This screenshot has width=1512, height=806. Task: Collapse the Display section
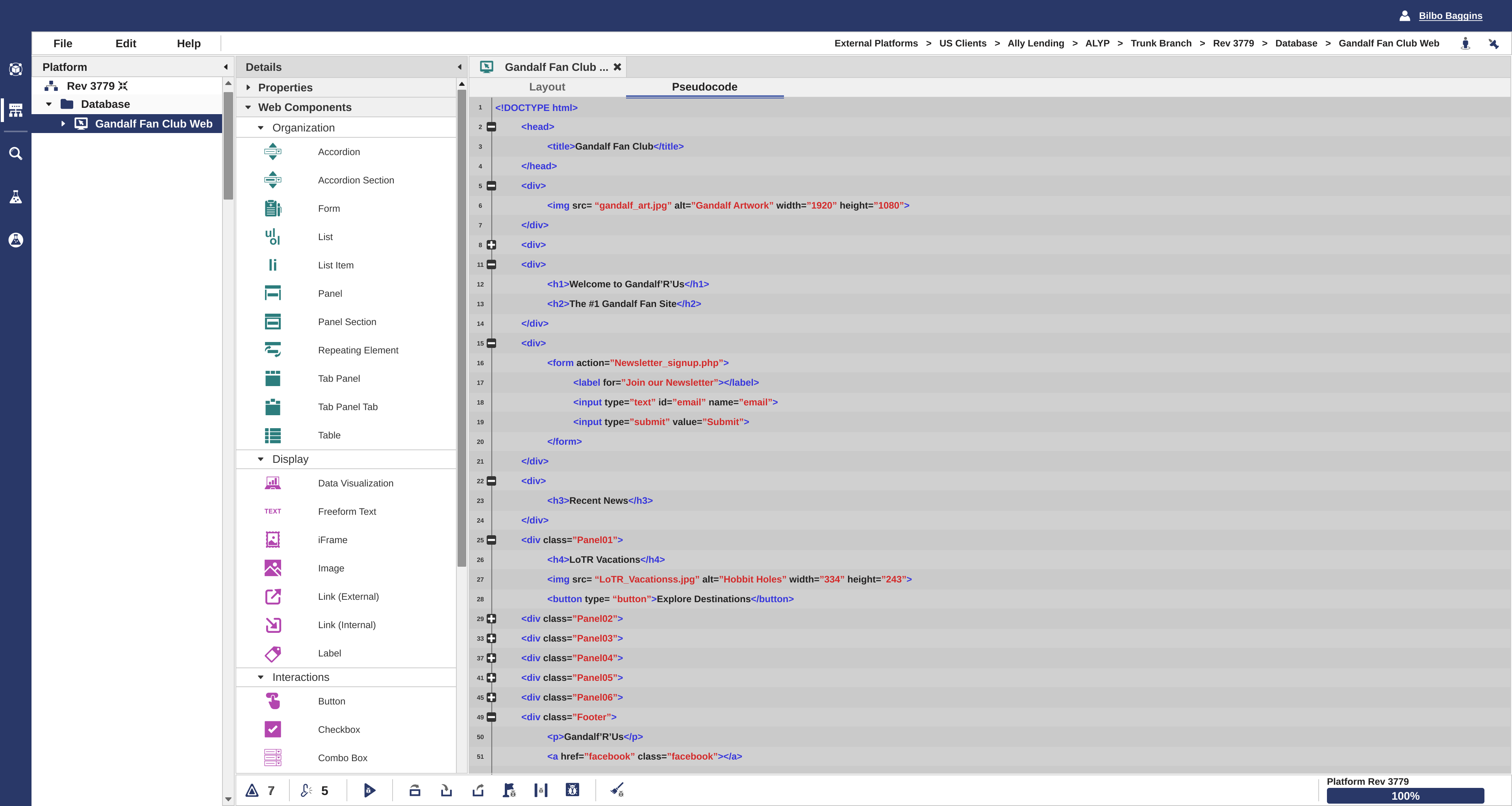261,459
